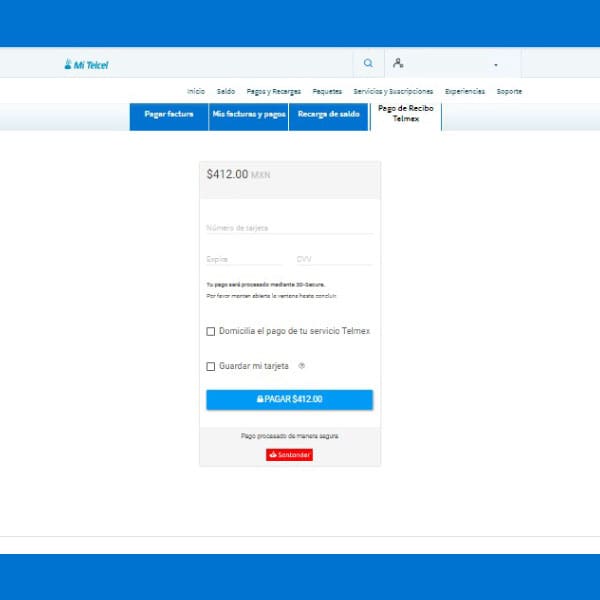Open the Experiencias menu item
This screenshot has height=600, width=600.
465,91
